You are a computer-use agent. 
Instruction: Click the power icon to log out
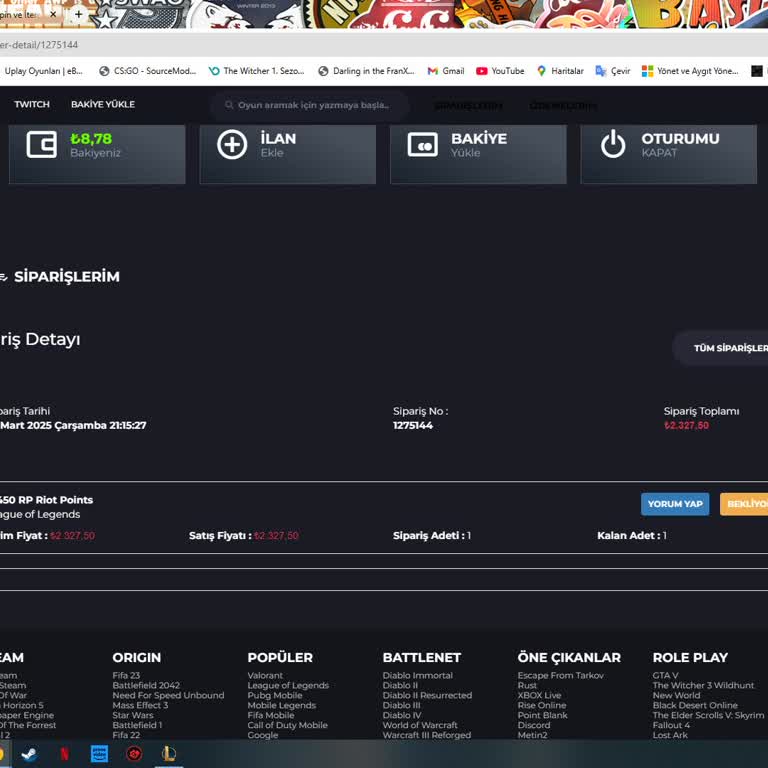(613, 145)
